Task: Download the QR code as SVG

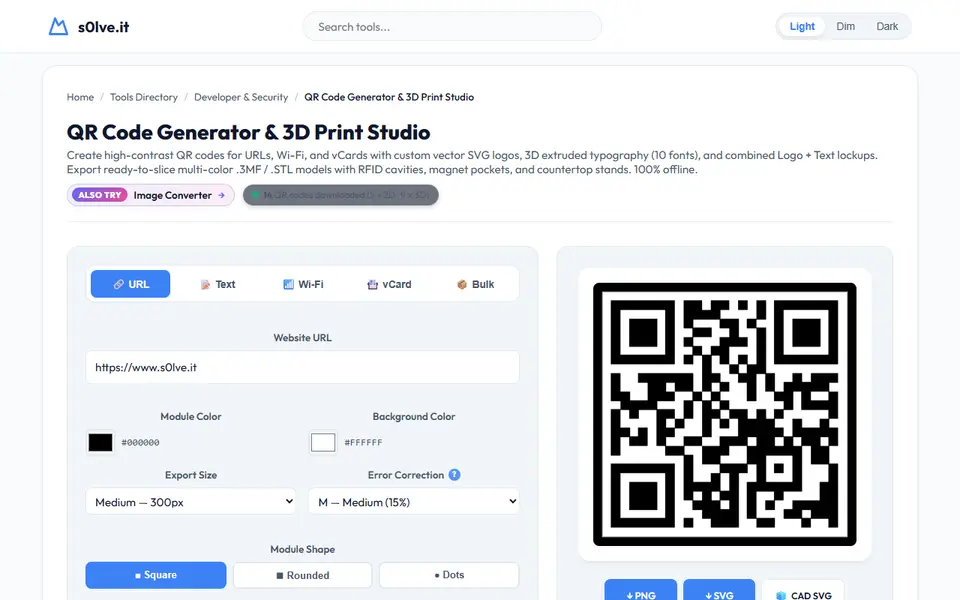Action: pos(719,591)
